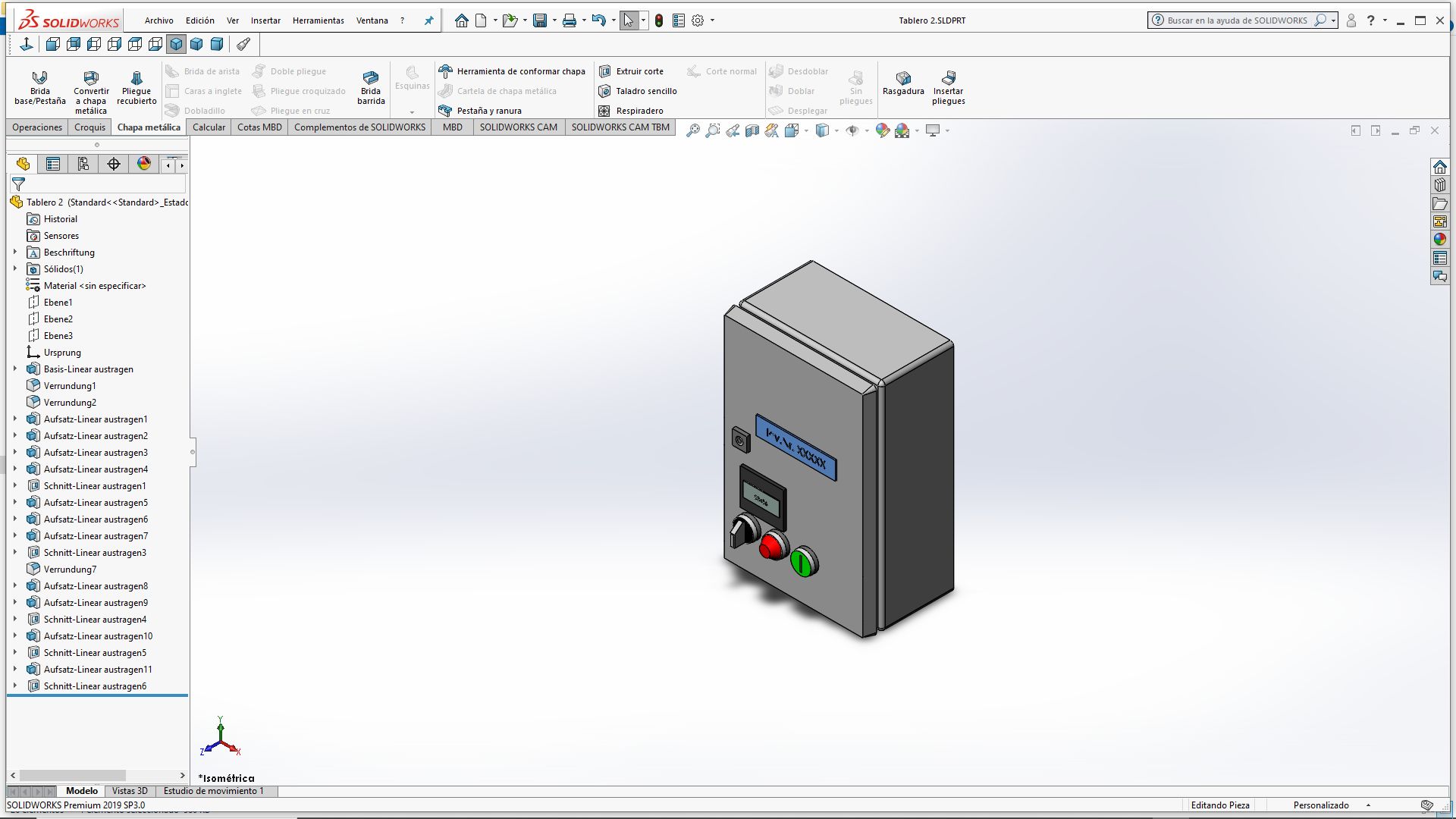
Task: Open the Appearances color wheel pane
Action: tap(1439, 240)
